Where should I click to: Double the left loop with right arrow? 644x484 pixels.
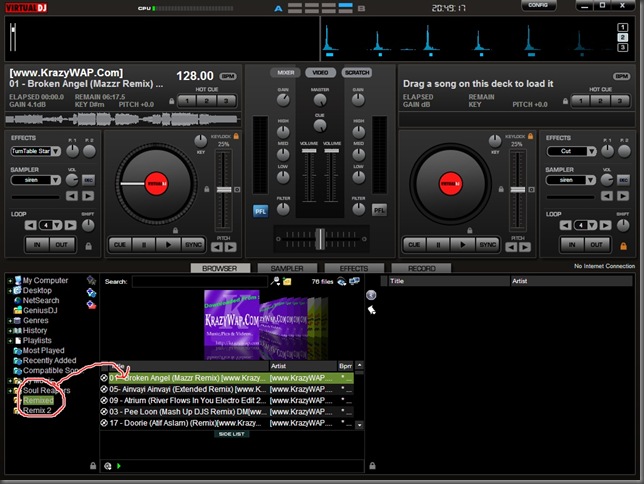tap(71, 225)
